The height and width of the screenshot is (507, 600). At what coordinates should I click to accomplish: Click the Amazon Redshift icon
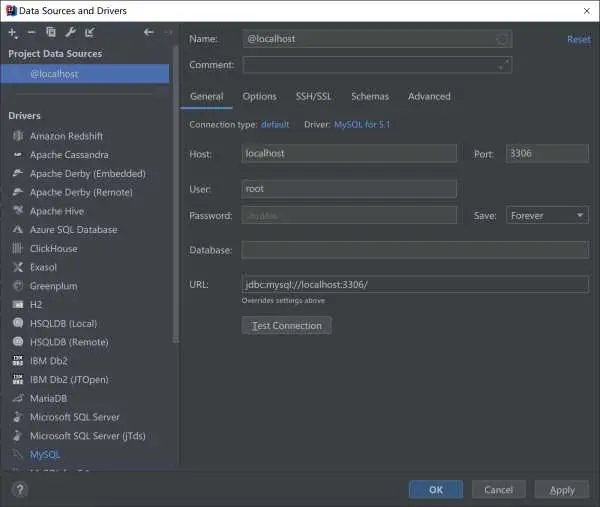click(18, 135)
